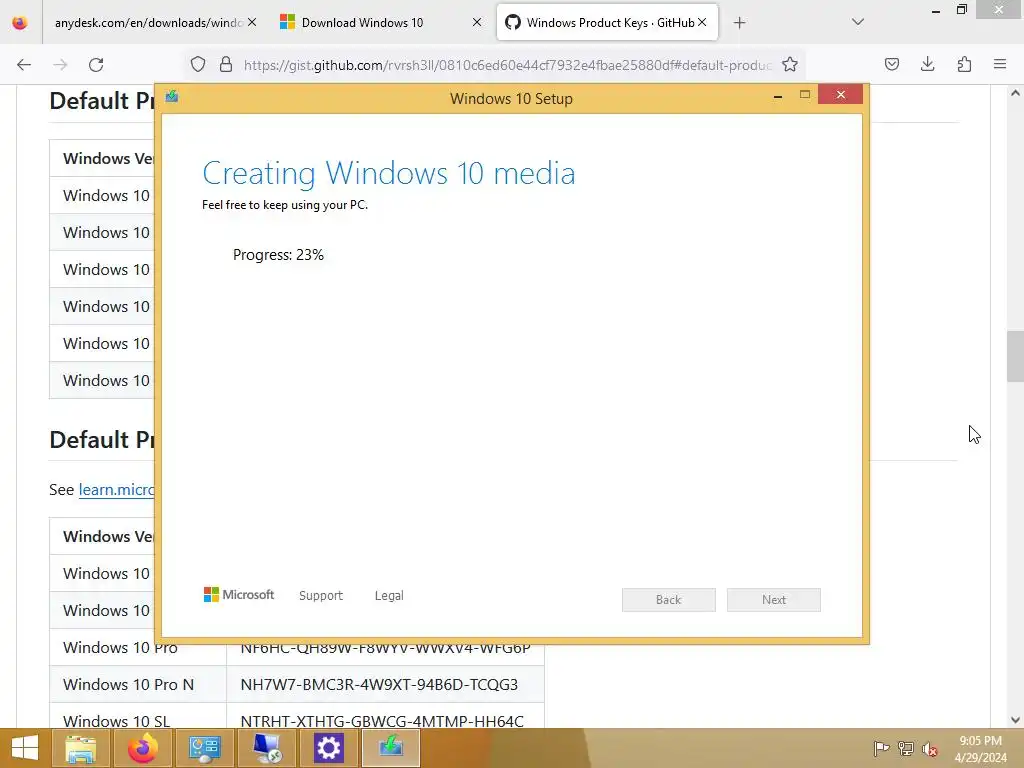Image resolution: width=1024 pixels, height=768 pixels.
Task: Close the Download Windows 10 tab
Action: point(477,22)
